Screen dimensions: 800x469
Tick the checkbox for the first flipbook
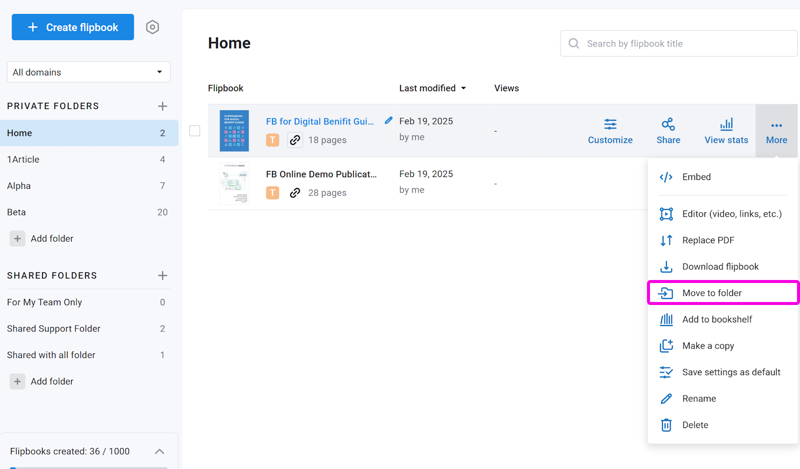pyautogui.click(x=195, y=131)
